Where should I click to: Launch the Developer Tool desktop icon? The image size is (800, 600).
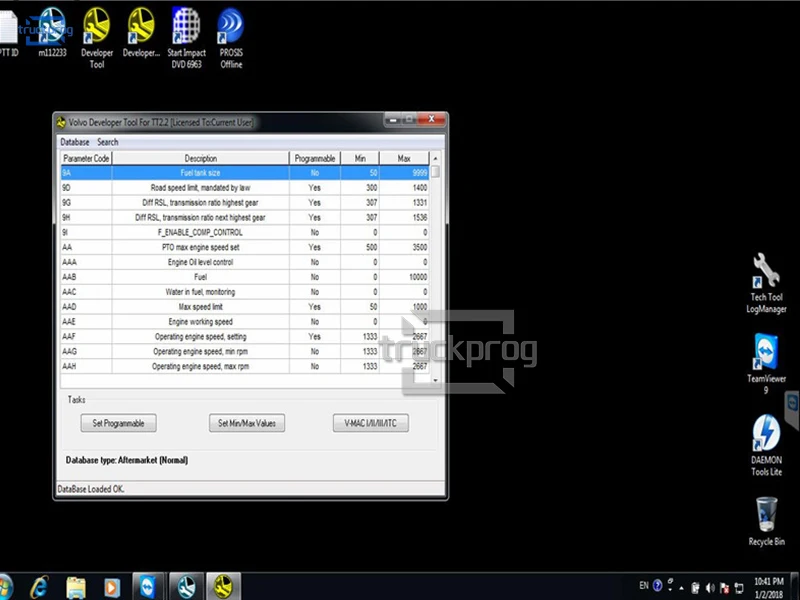[x=97, y=38]
